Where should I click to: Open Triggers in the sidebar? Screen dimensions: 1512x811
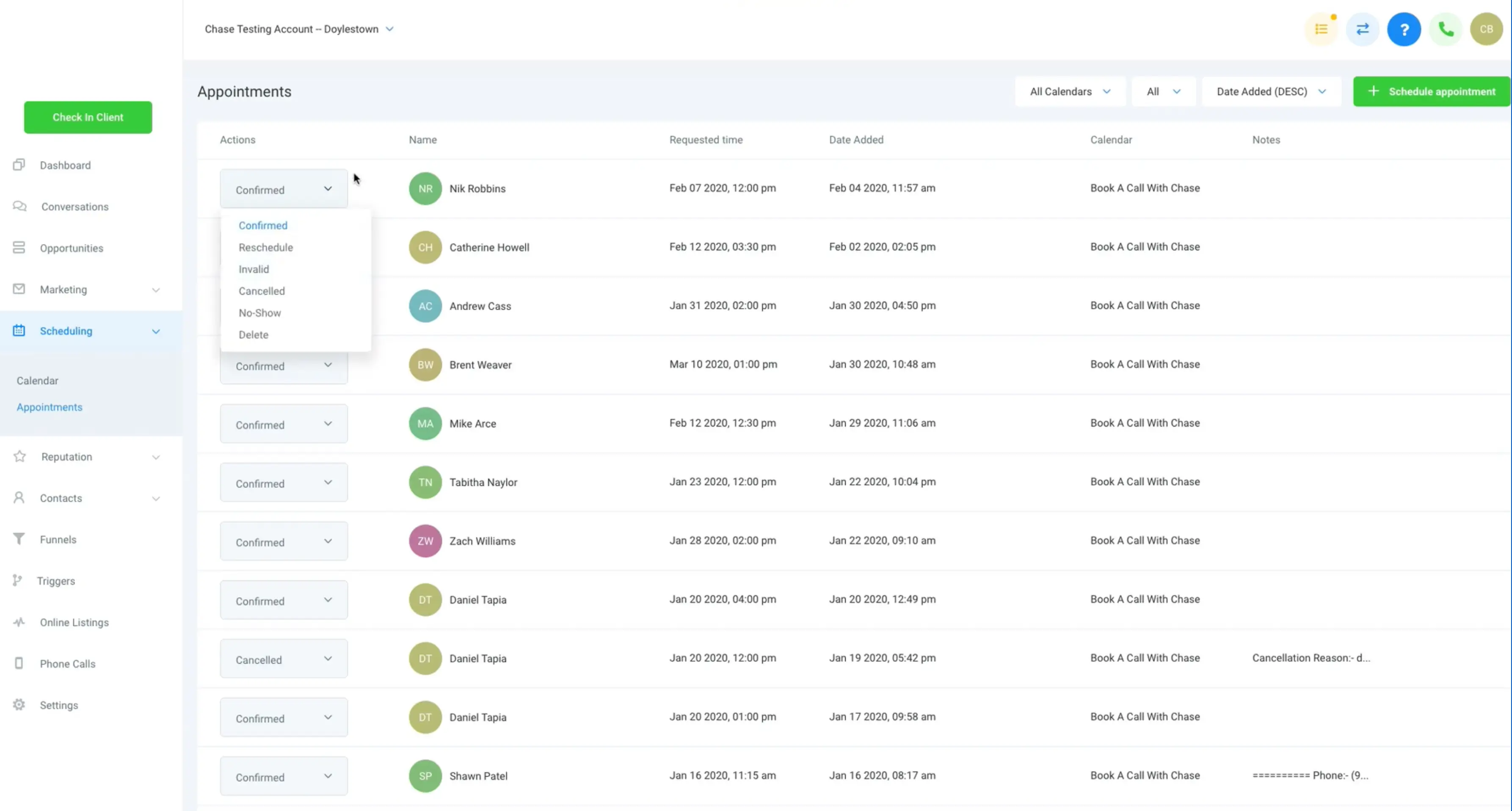click(x=56, y=581)
